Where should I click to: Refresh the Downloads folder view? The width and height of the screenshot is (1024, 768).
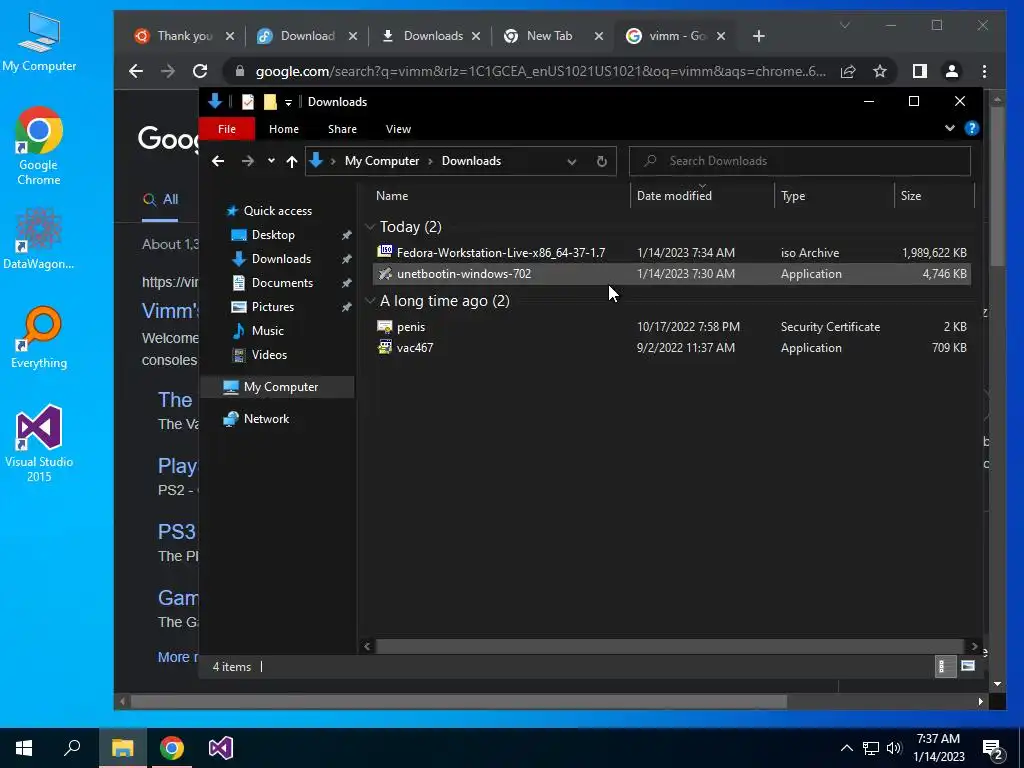coord(601,161)
